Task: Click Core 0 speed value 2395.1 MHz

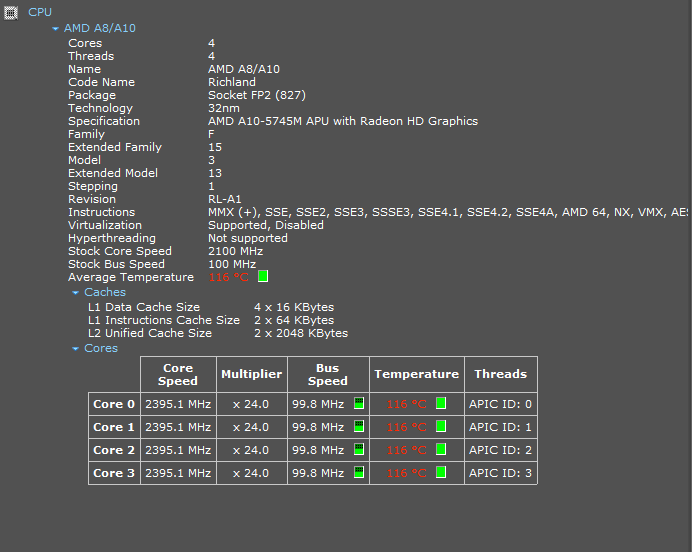Action: tap(178, 404)
